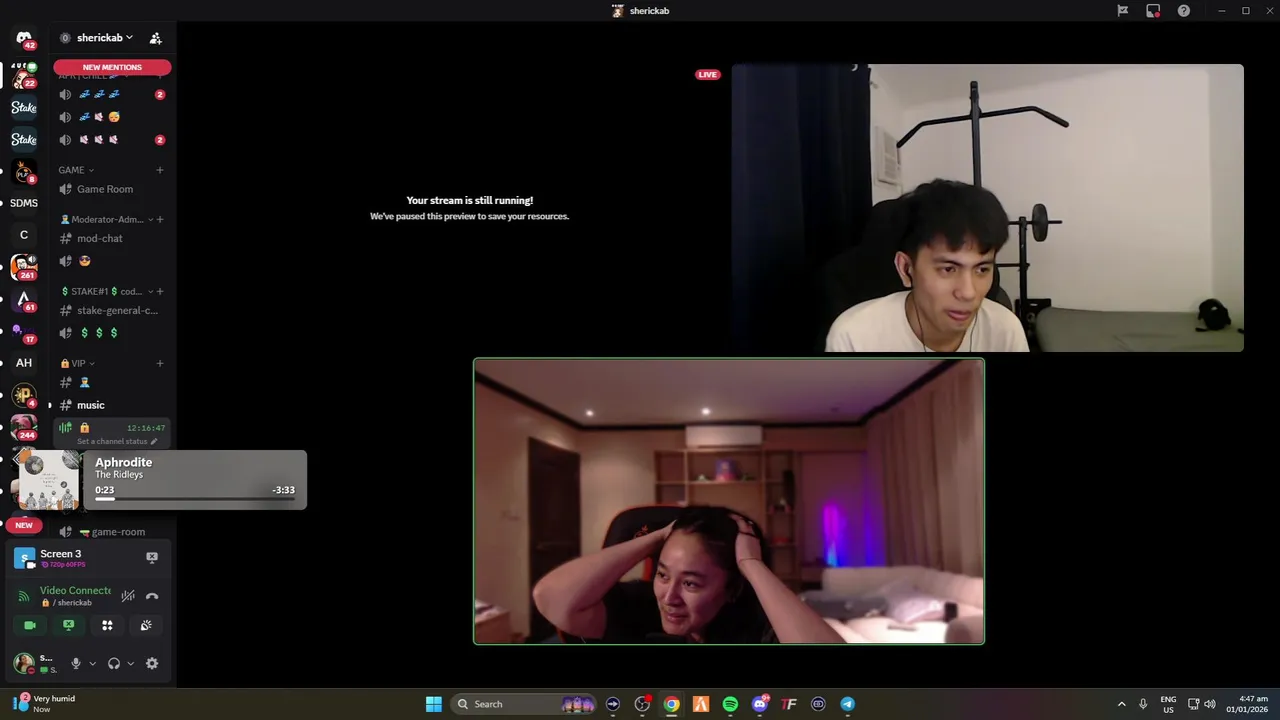This screenshot has width=1280, height=720.
Task: Open the server with badge 8
Action: click(x=24, y=171)
